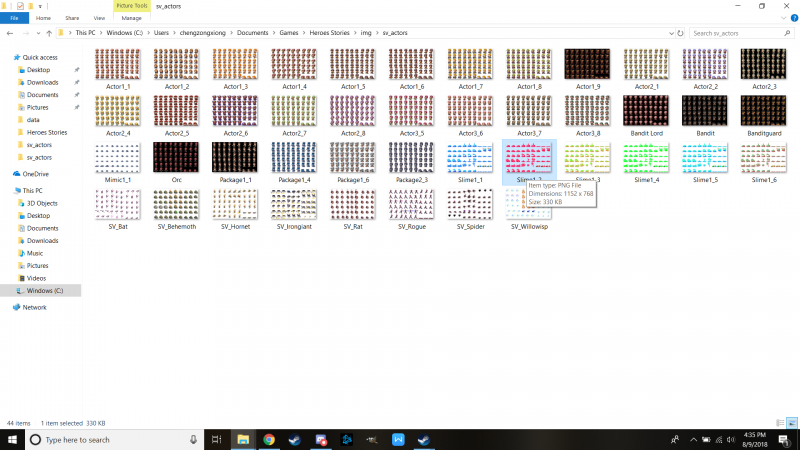Image resolution: width=800 pixels, height=450 pixels.
Task: Switch to the Share ribbon tab
Action: tap(72, 18)
